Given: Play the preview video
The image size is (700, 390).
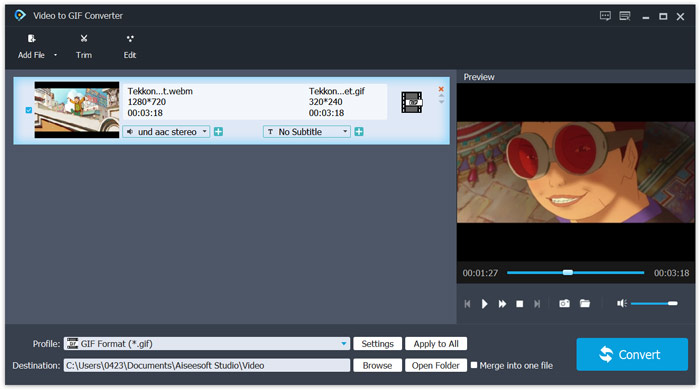Looking at the screenshot, I should coord(484,304).
